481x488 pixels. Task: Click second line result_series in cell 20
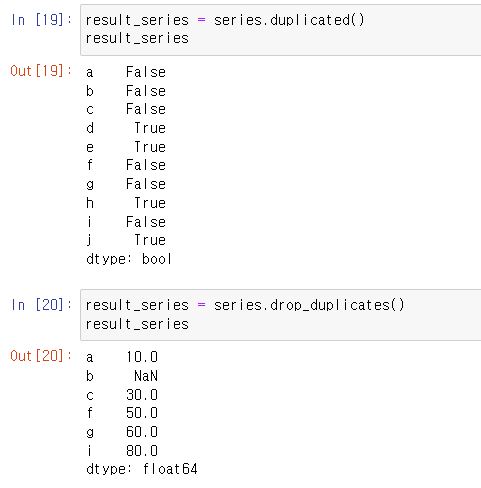point(137,324)
